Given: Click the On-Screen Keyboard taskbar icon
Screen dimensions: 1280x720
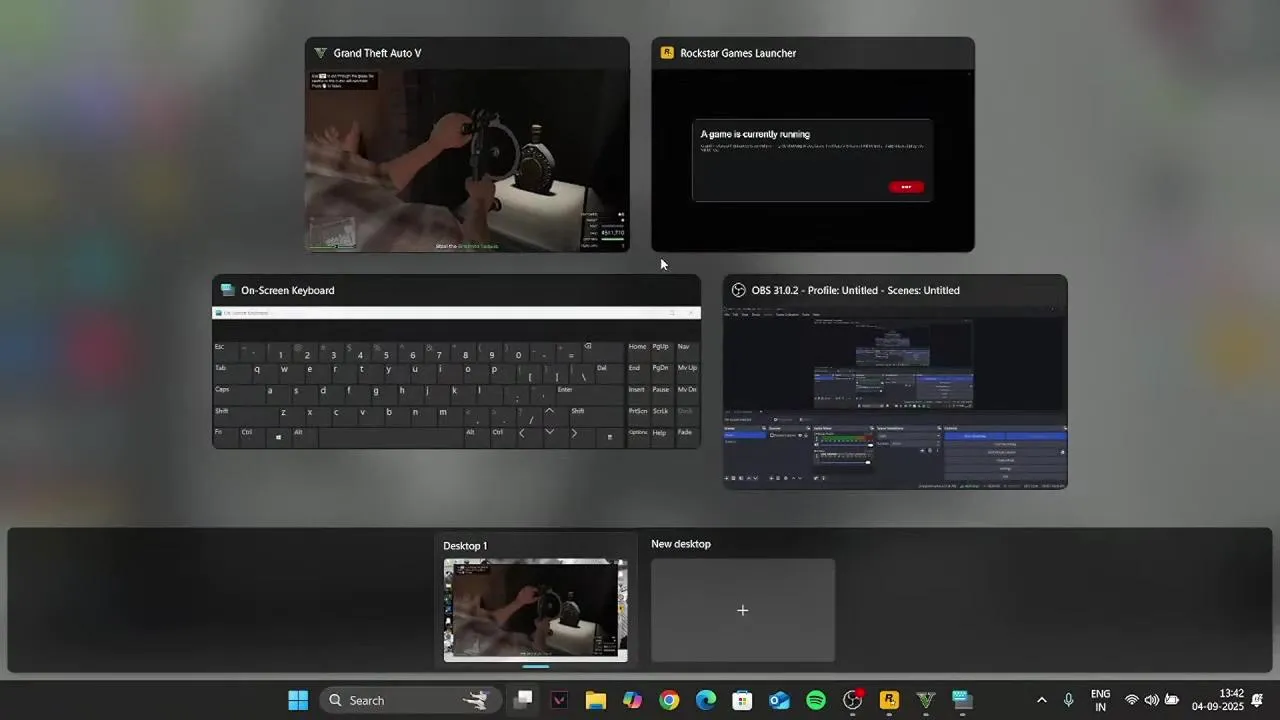Looking at the screenshot, I should (x=962, y=700).
